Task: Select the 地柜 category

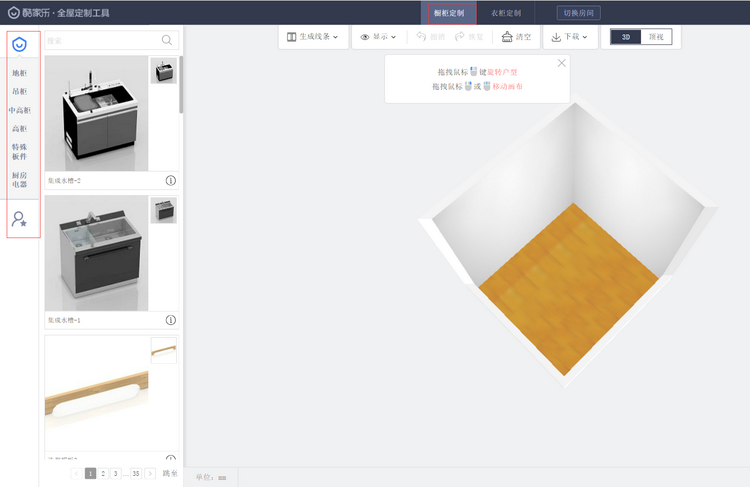Action: (20, 73)
